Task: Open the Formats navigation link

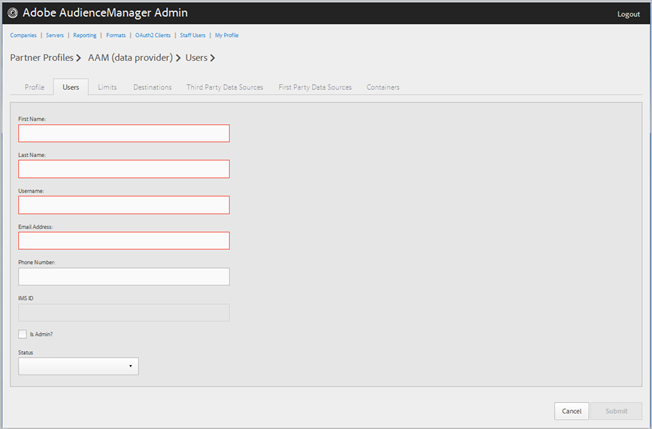Action: tap(116, 35)
